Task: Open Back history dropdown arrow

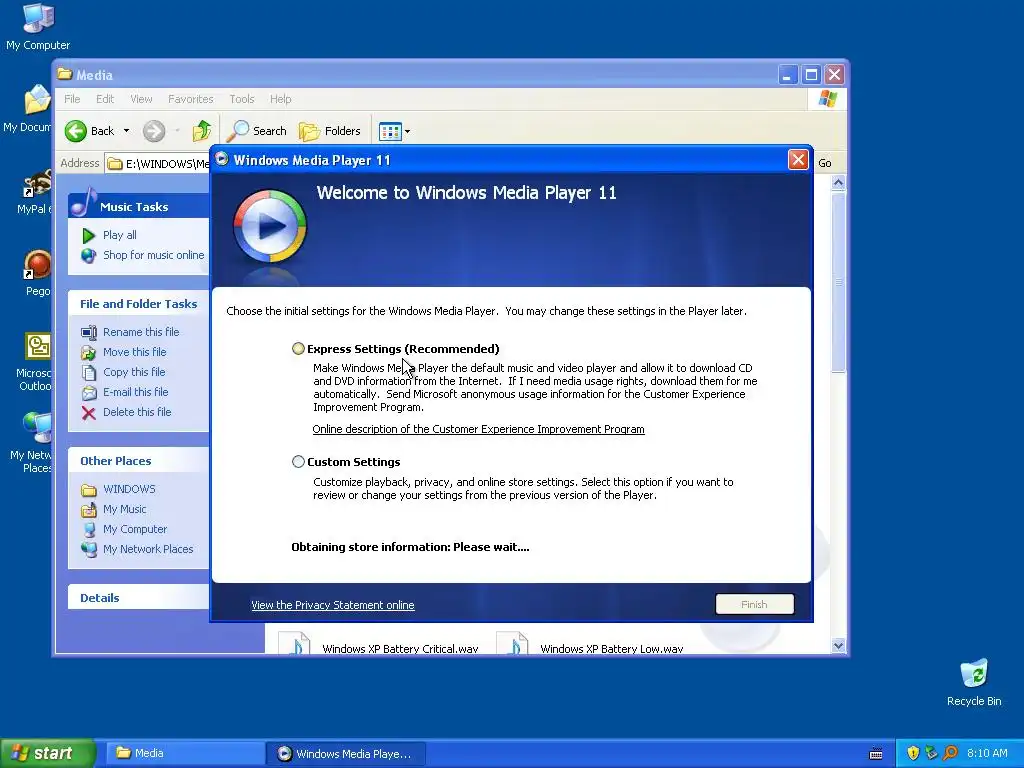Action: (126, 131)
